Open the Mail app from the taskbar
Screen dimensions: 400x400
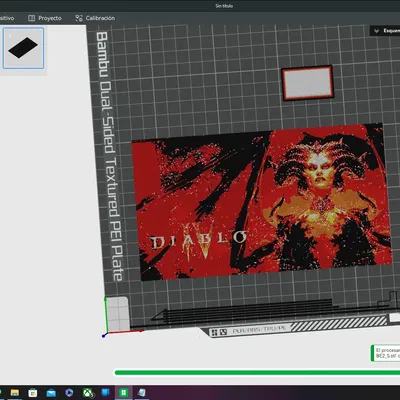click(51, 393)
